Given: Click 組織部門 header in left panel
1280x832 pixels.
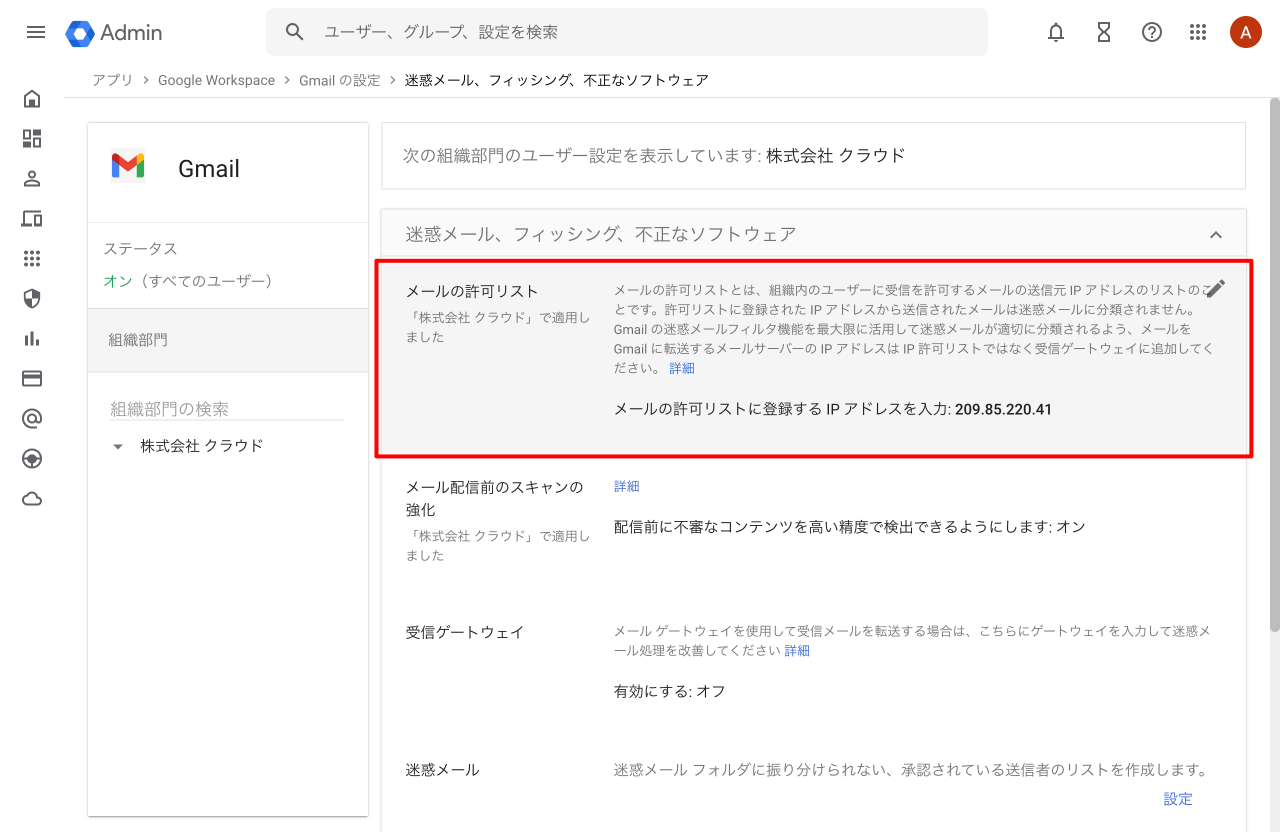Looking at the screenshot, I should point(228,340).
